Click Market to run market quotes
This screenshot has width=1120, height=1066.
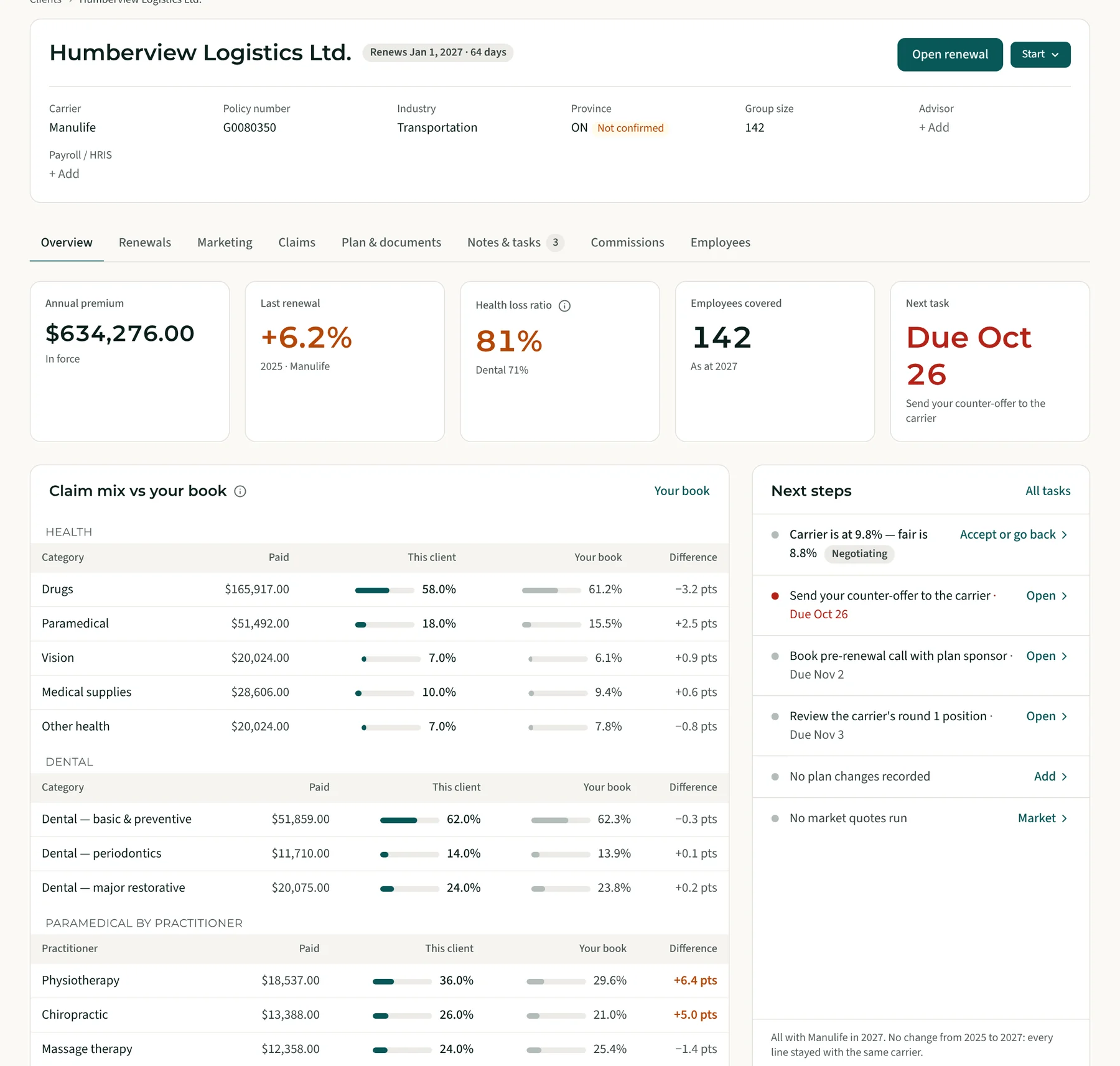(x=1042, y=818)
